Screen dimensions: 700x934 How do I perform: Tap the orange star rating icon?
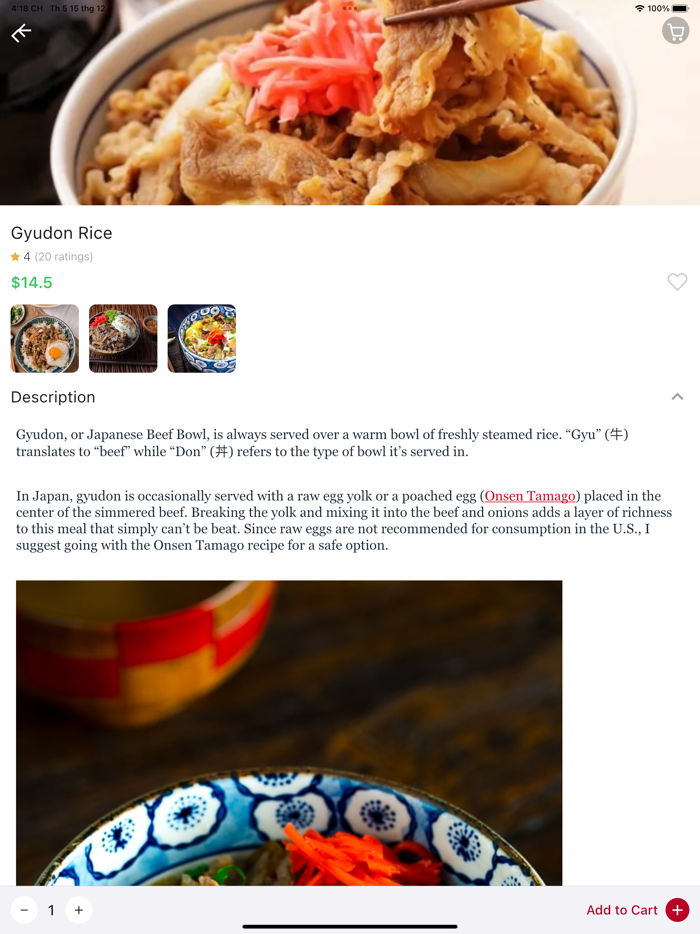(15, 257)
